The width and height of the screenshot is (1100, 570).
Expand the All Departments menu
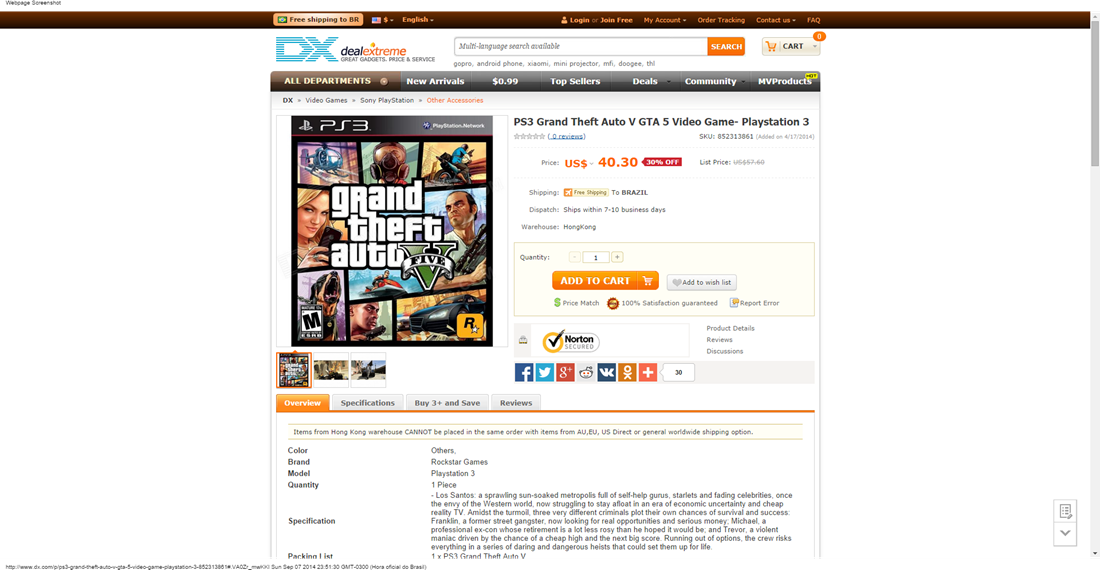click(x=335, y=81)
